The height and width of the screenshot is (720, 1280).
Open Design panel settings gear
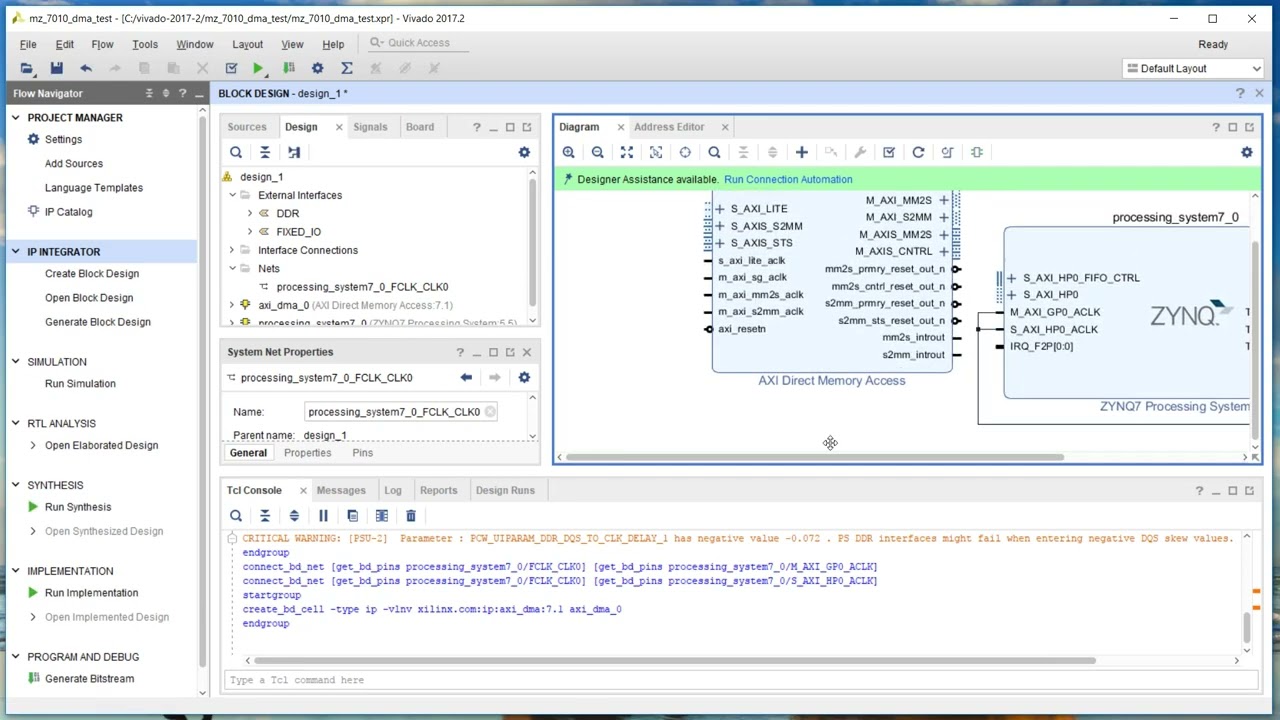[524, 152]
